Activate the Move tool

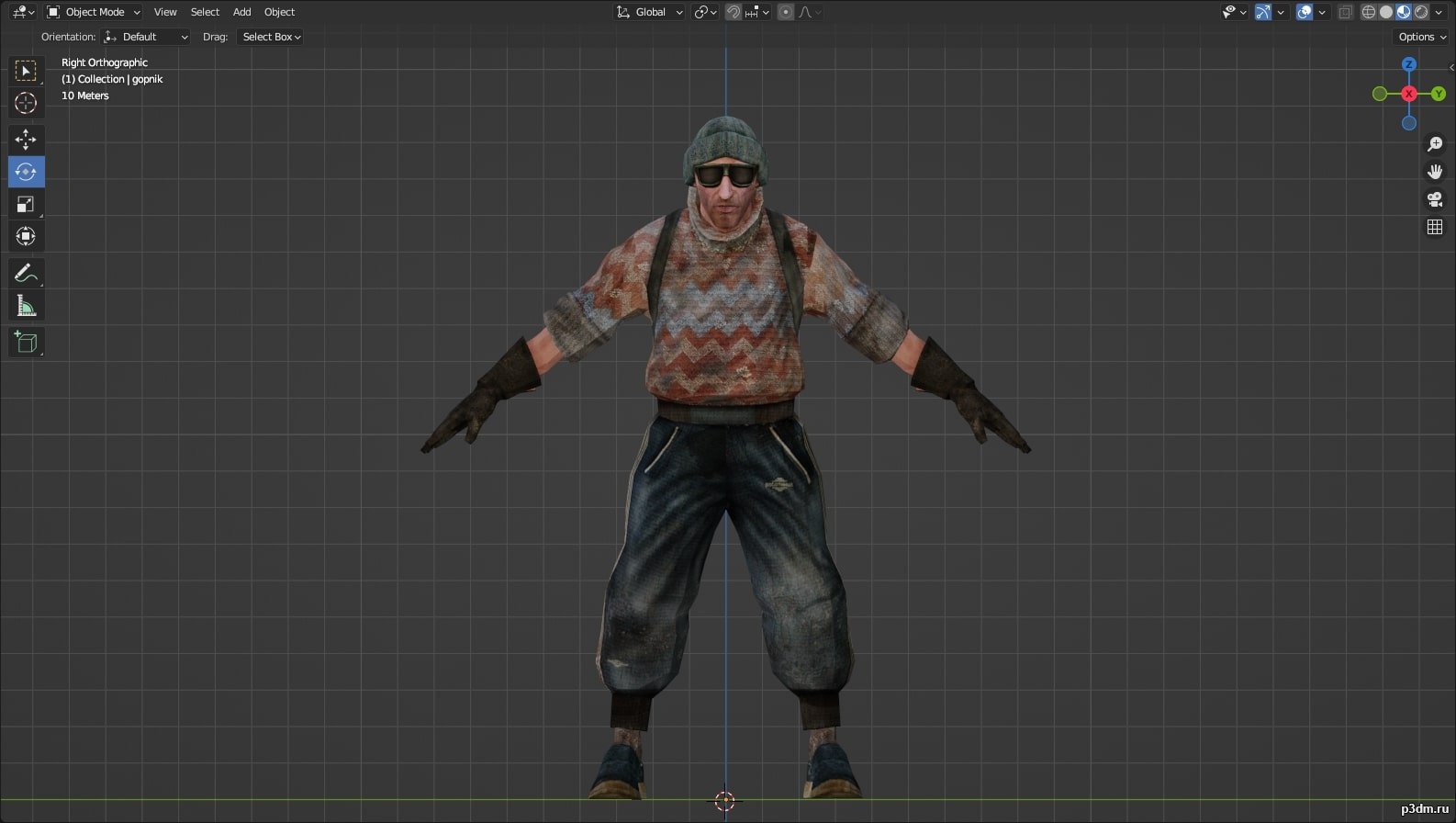(26, 140)
